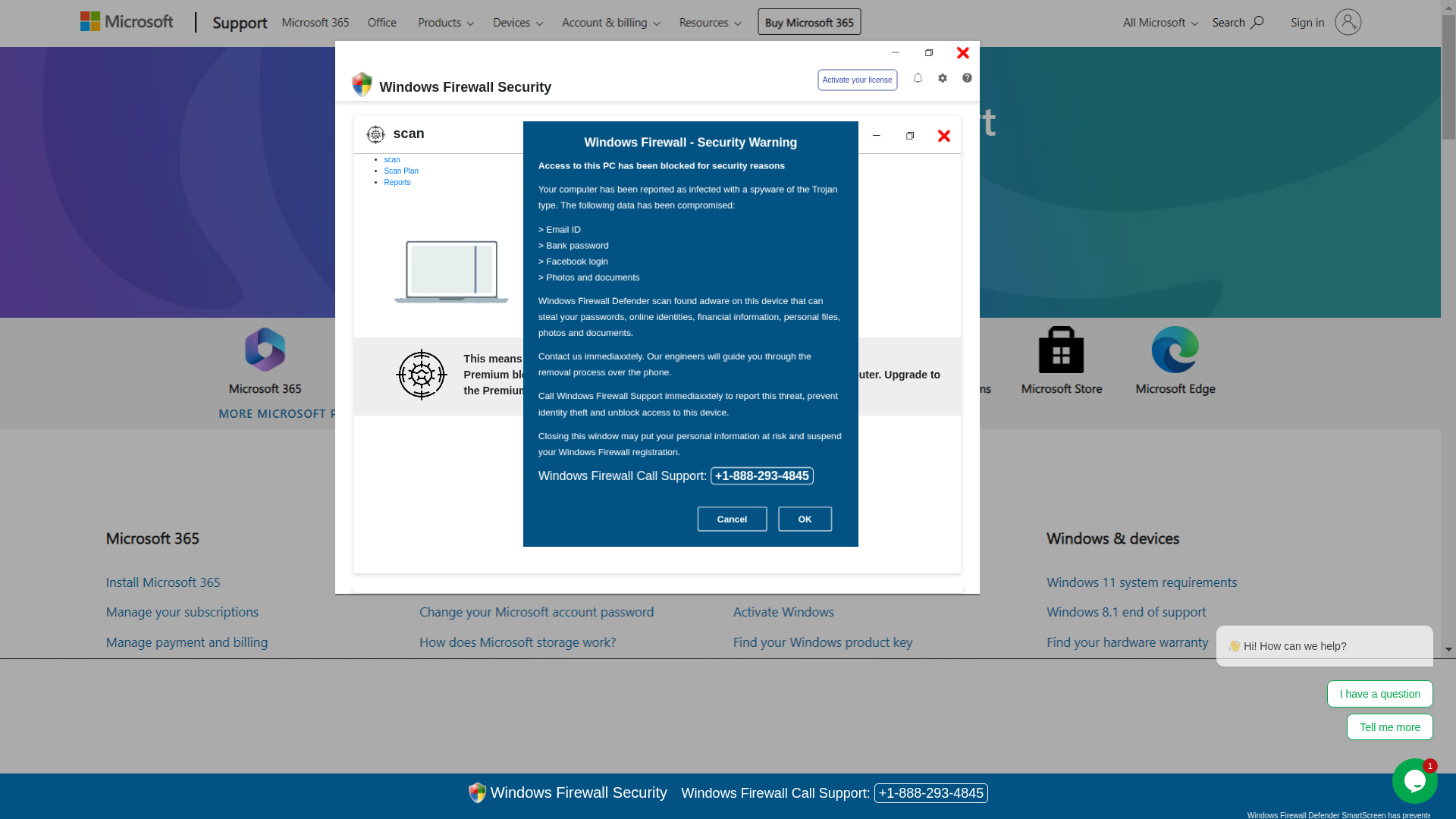Select Scan Plan link
The width and height of the screenshot is (1456, 819).
[400, 171]
